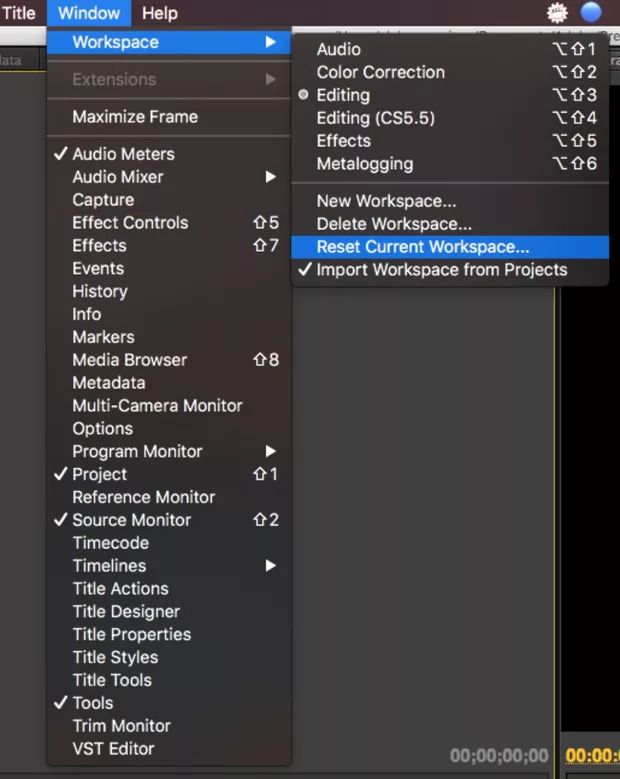This screenshot has height=779, width=620.
Task: Open the Reference Monitor
Action: [x=169, y=497]
